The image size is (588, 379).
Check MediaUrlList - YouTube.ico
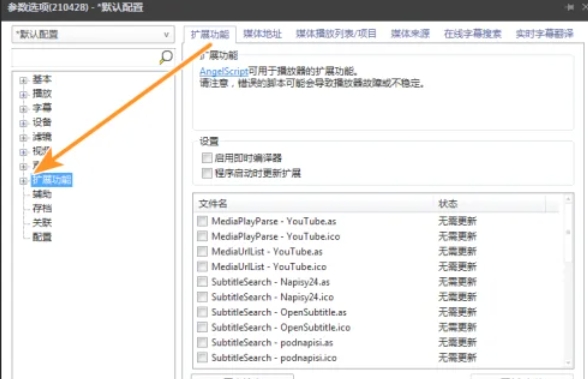202,267
